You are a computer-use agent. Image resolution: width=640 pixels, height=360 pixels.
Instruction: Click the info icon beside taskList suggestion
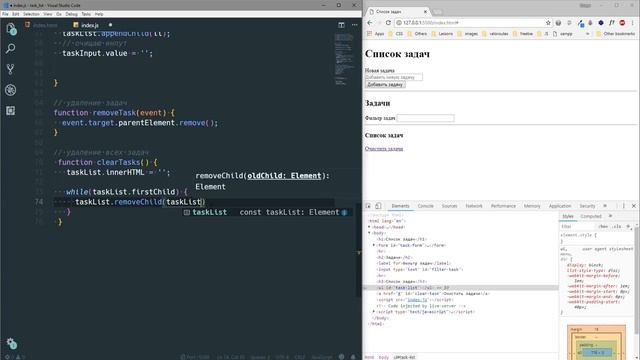point(344,212)
